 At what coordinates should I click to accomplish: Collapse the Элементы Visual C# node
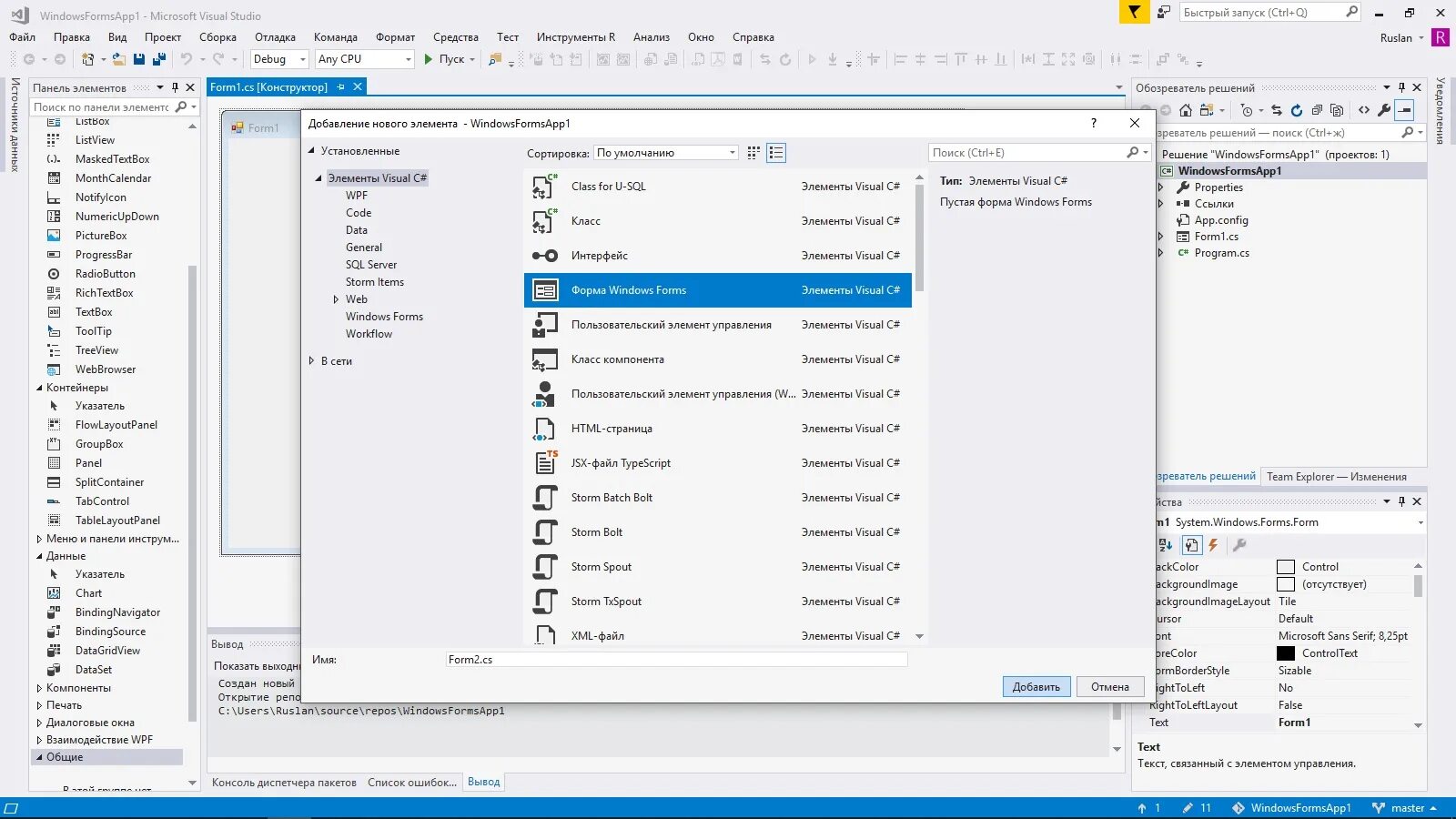pyautogui.click(x=318, y=178)
